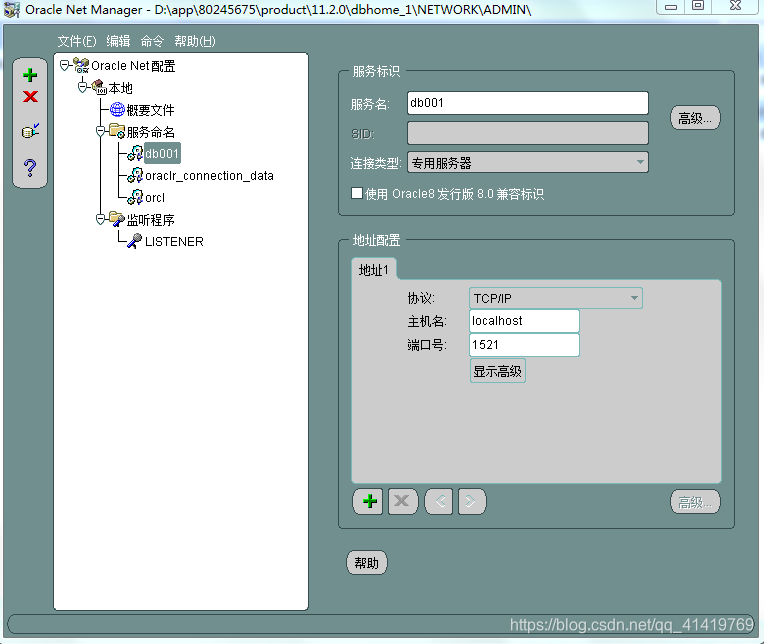
Task: Close the Oracle Net Manager window
Action: (736, 6)
